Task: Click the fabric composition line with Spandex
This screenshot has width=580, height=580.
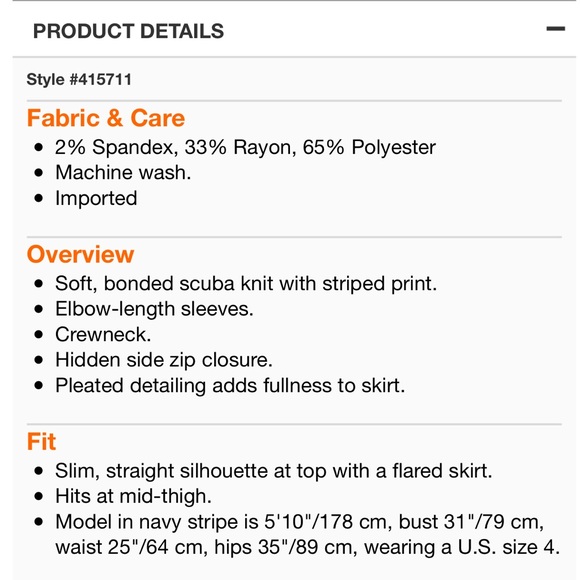Action: pyautogui.click(x=245, y=147)
